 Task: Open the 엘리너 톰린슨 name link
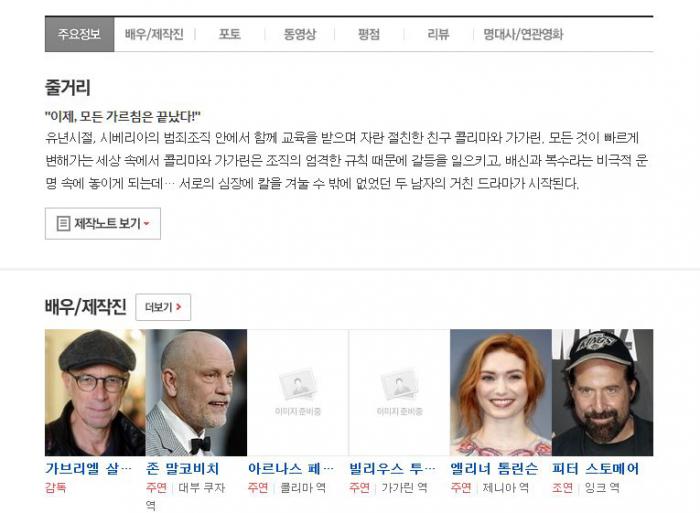494,468
